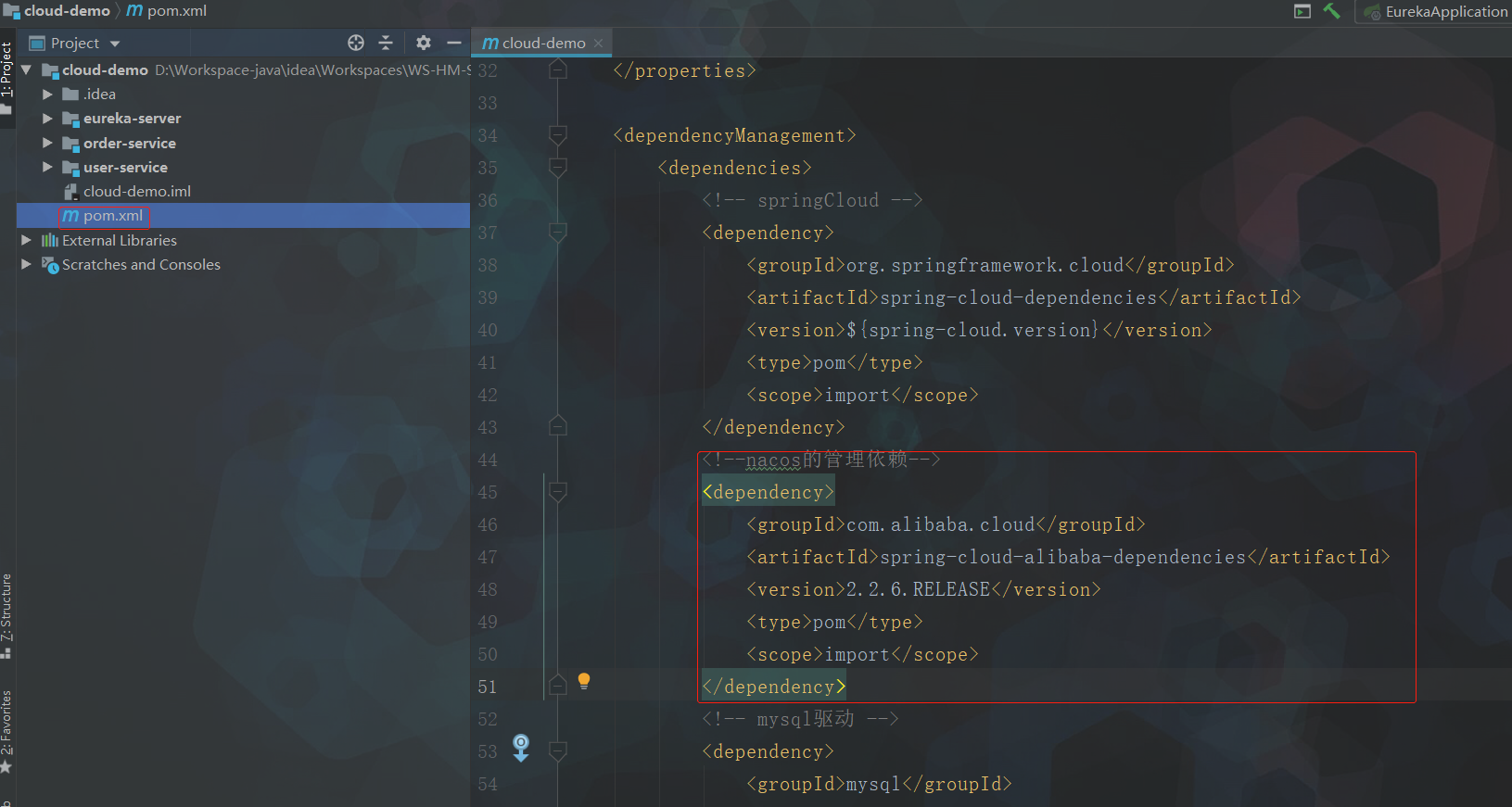This screenshot has height=807, width=1512.
Task: Expand the order-service module node
Action: 47,143
